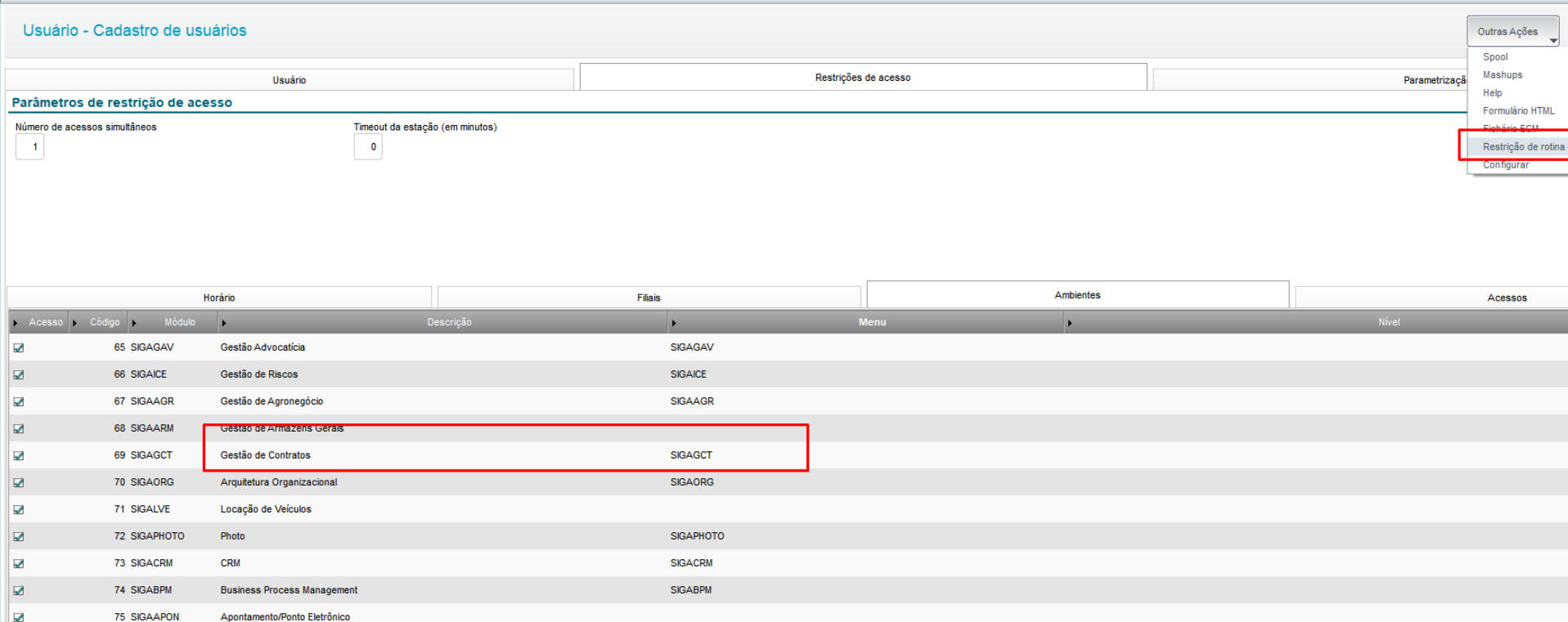The height and width of the screenshot is (622, 1568).
Task: Open the Acessos sub-tab
Action: (1431, 298)
